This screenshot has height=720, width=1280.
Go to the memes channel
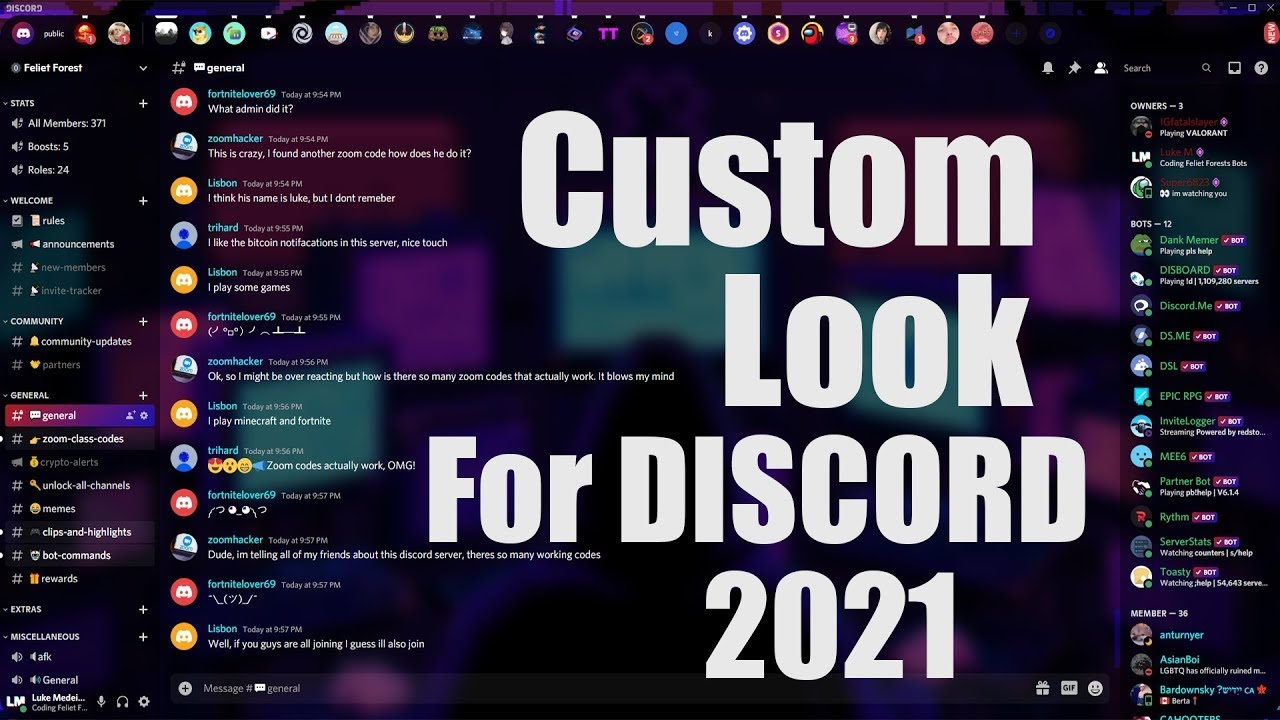pos(79,509)
